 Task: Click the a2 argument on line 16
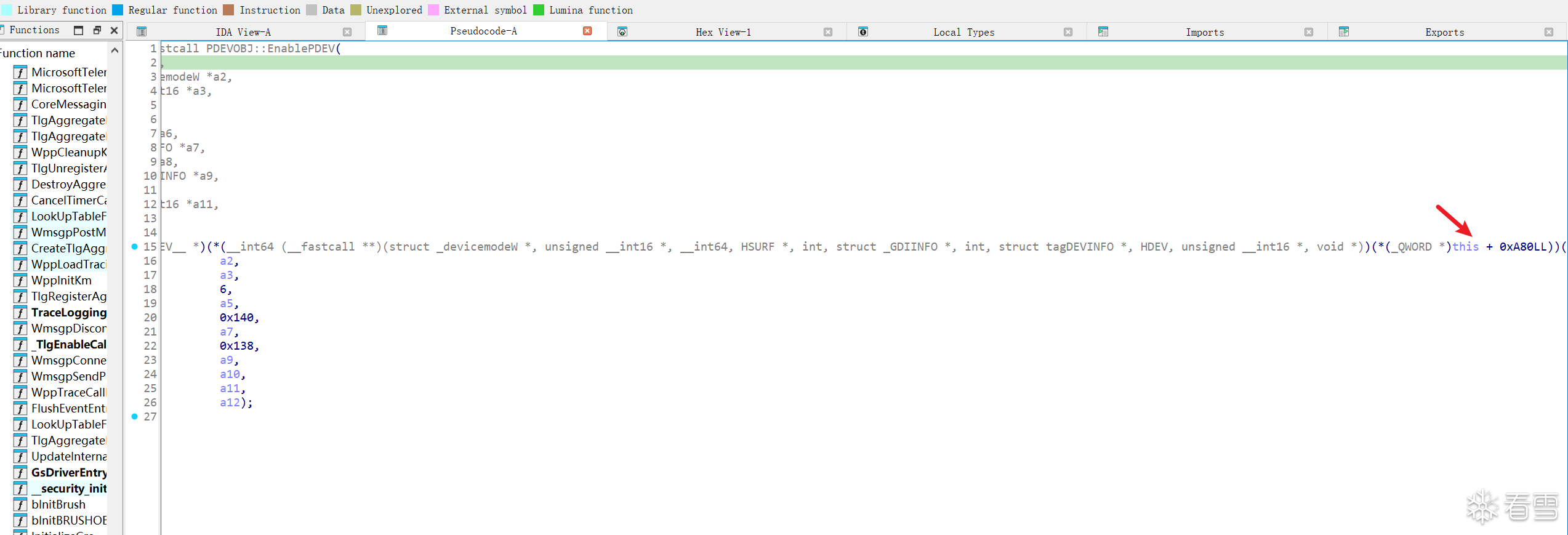tap(227, 261)
